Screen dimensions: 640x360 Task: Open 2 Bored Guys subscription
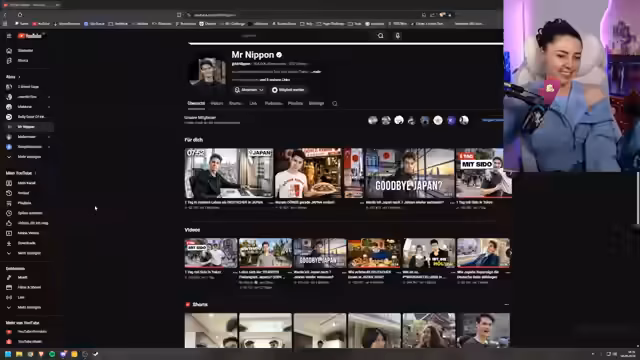coord(29,87)
